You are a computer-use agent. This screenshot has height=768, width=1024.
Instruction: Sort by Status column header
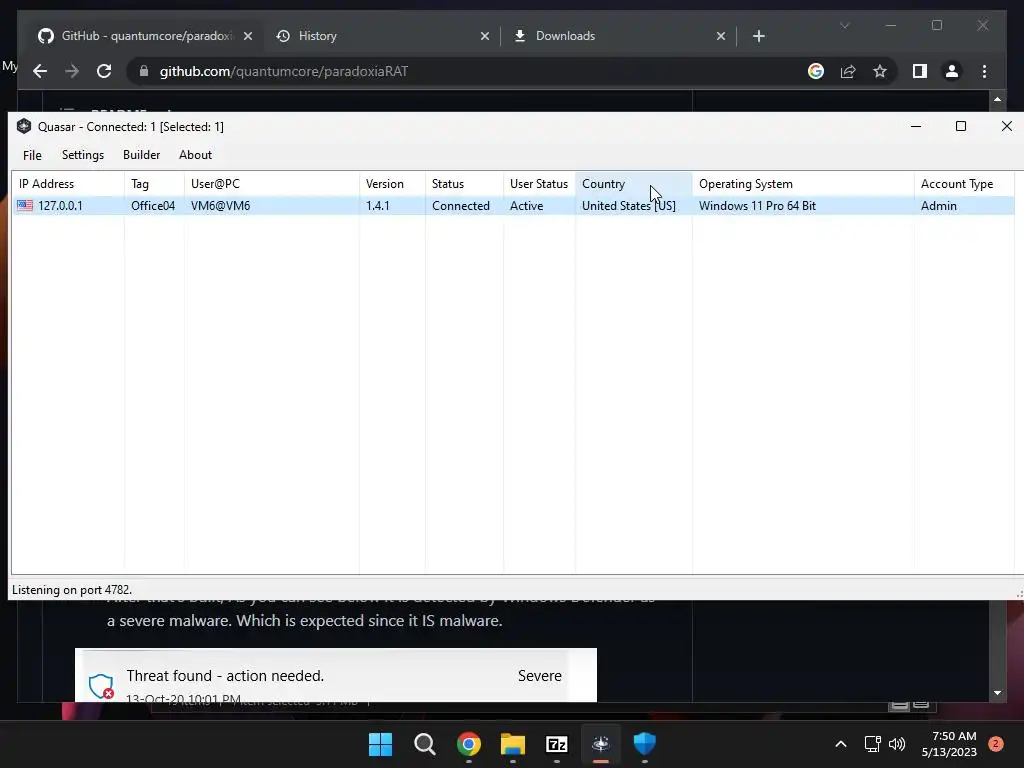coord(464,184)
